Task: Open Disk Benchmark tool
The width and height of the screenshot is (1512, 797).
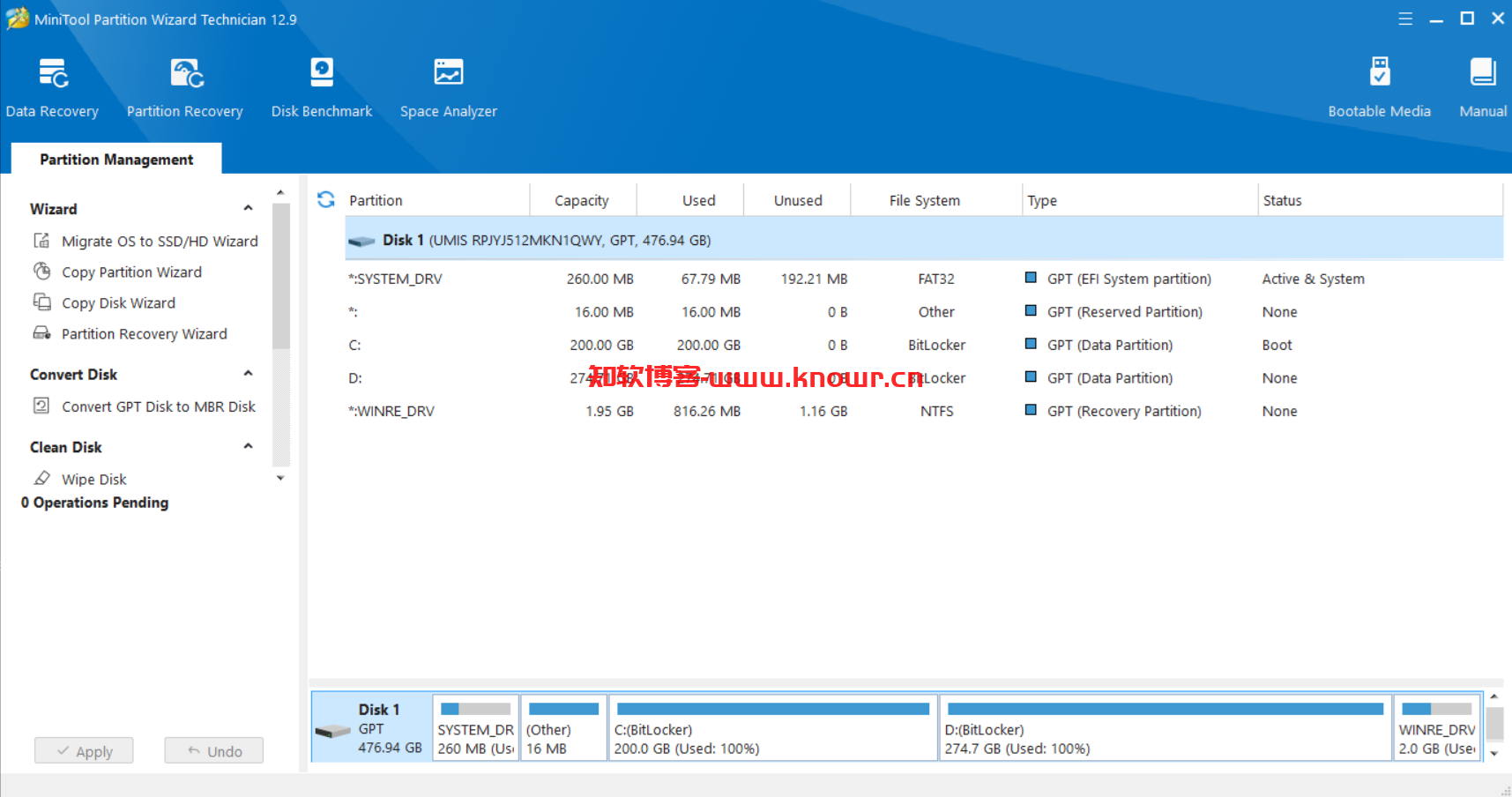Action: pyautogui.click(x=322, y=87)
